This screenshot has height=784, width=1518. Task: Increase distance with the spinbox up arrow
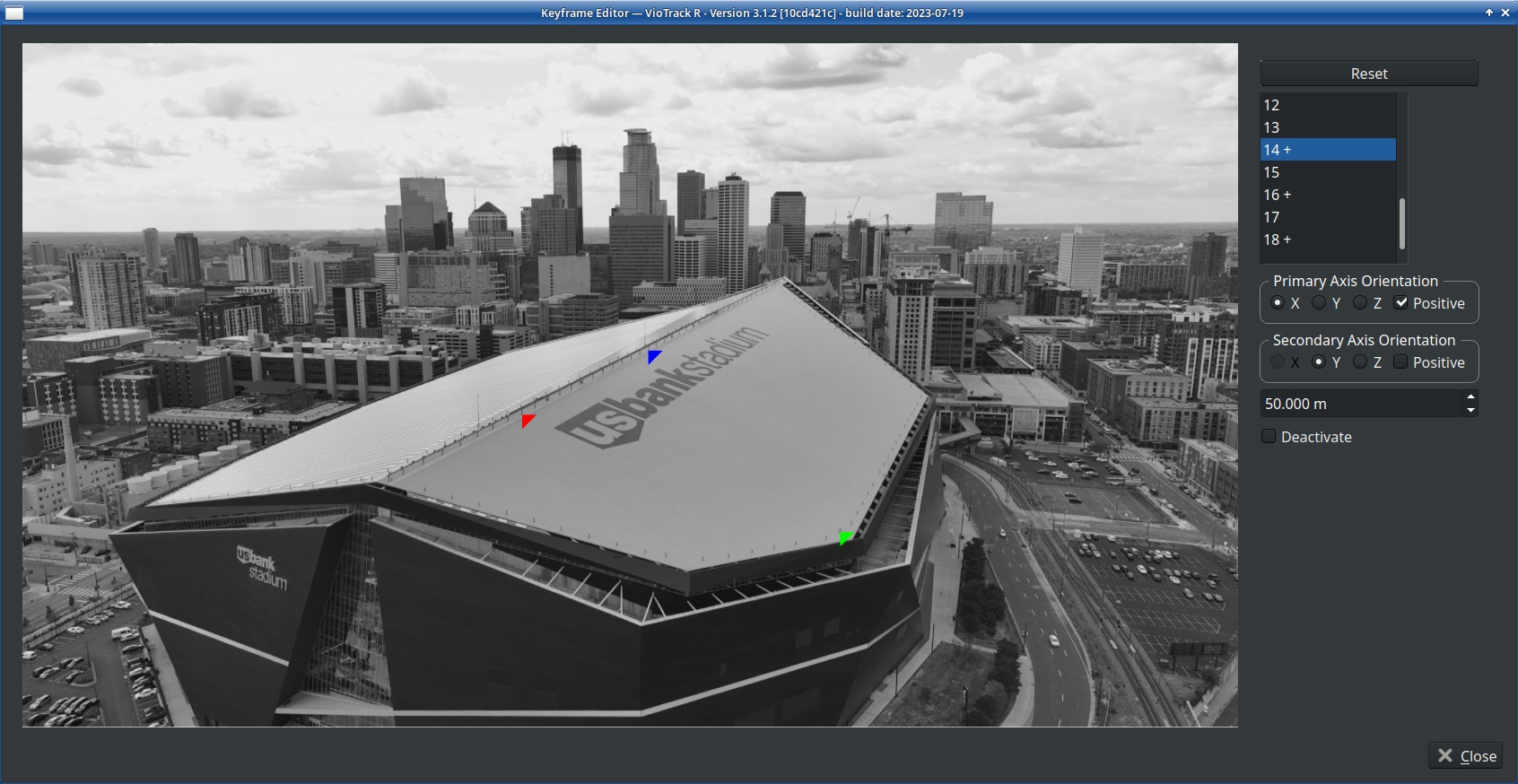pyautogui.click(x=1470, y=397)
